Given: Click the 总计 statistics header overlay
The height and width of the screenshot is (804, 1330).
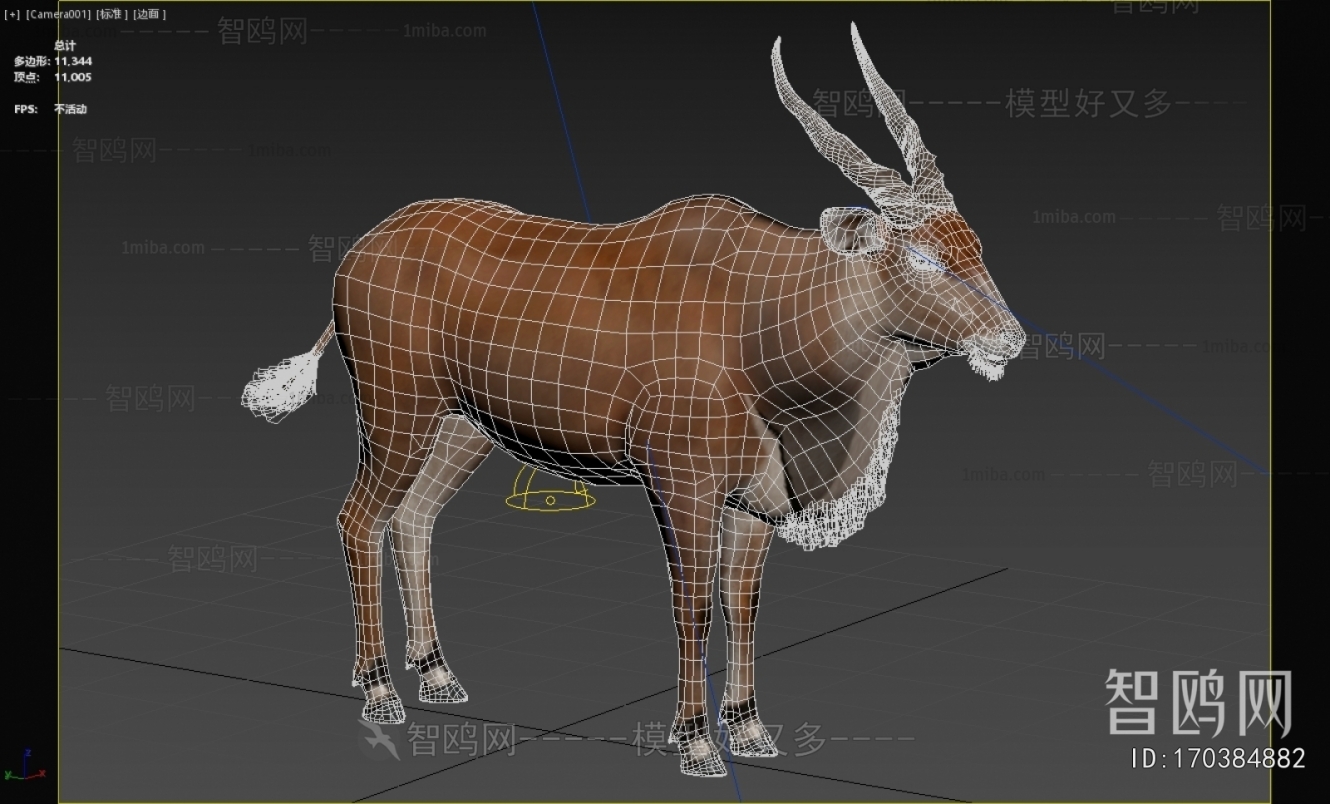Looking at the screenshot, I should tap(65, 46).
